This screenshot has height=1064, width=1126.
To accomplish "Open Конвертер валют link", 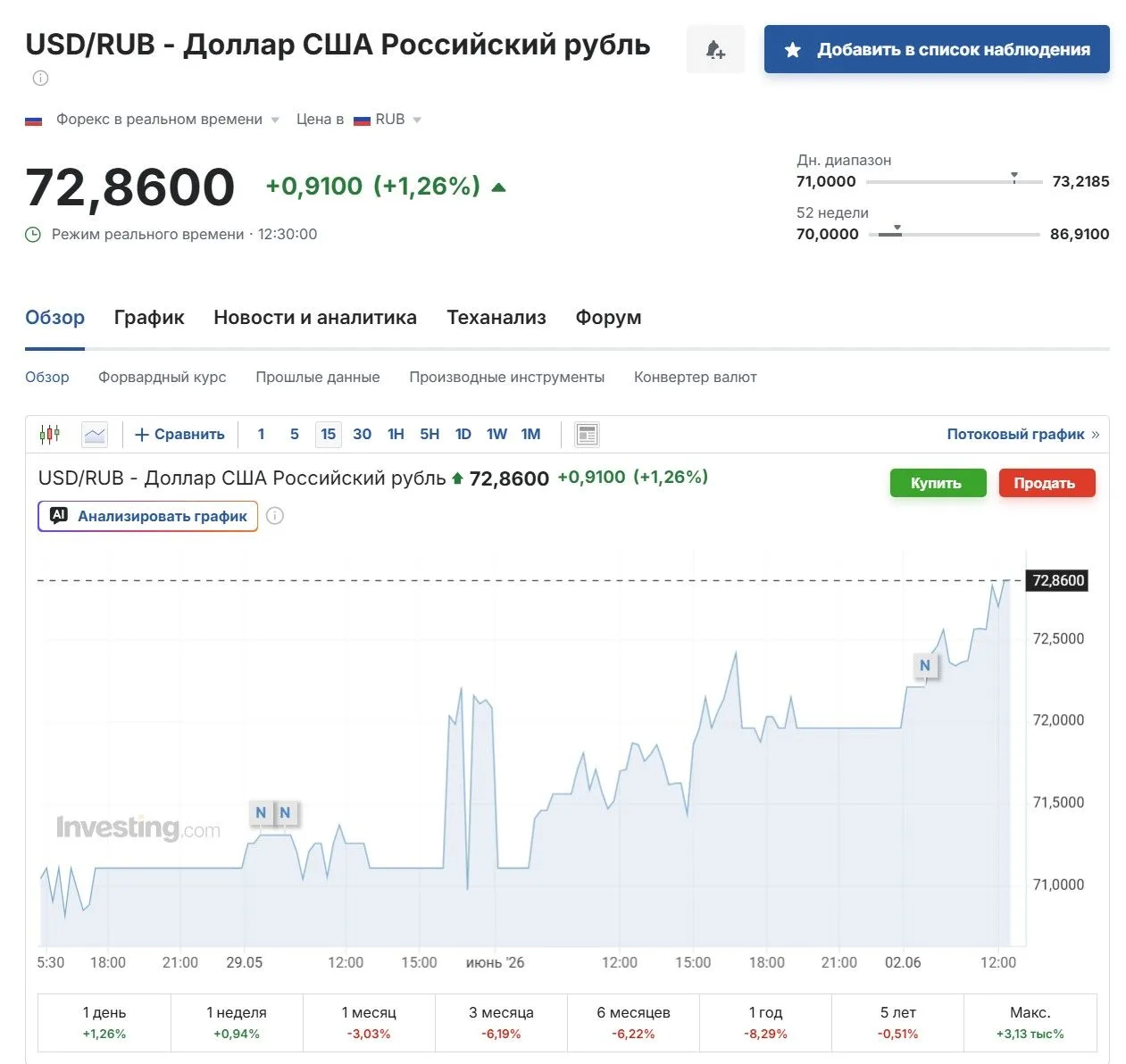I will pos(696,378).
